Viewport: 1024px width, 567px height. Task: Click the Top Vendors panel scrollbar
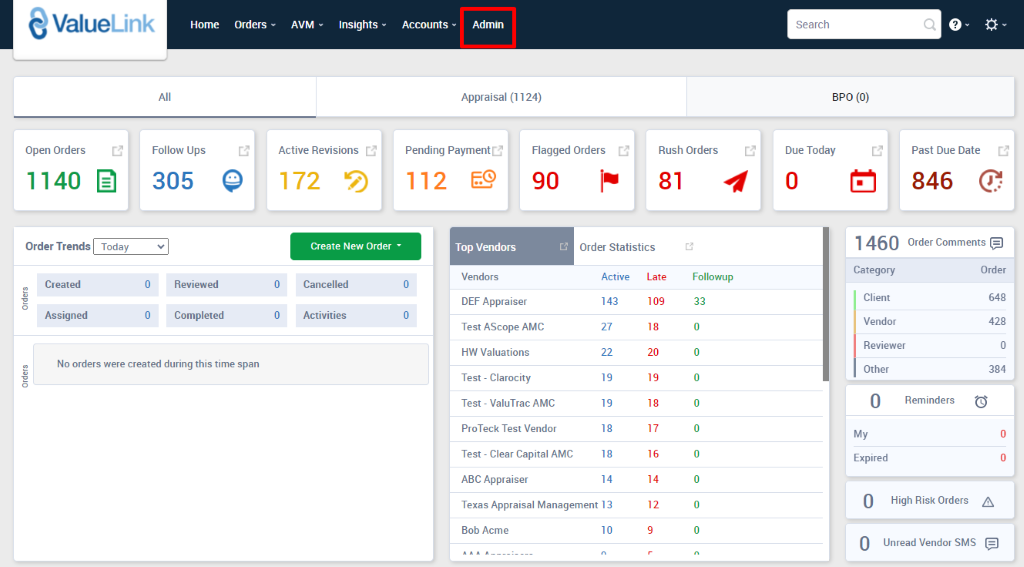point(826,304)
